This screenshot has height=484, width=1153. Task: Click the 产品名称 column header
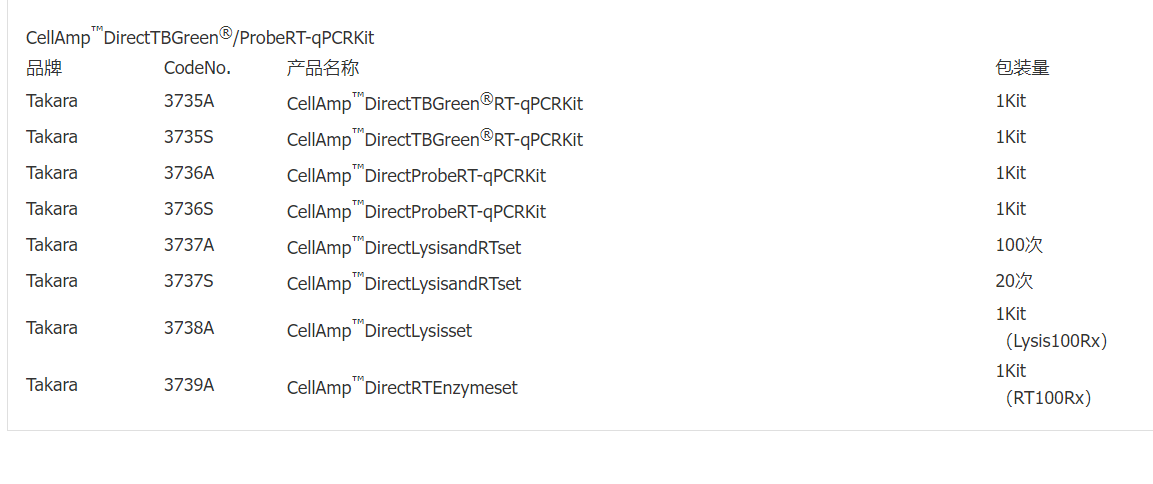pyautogui.click(x=322, y=68)
